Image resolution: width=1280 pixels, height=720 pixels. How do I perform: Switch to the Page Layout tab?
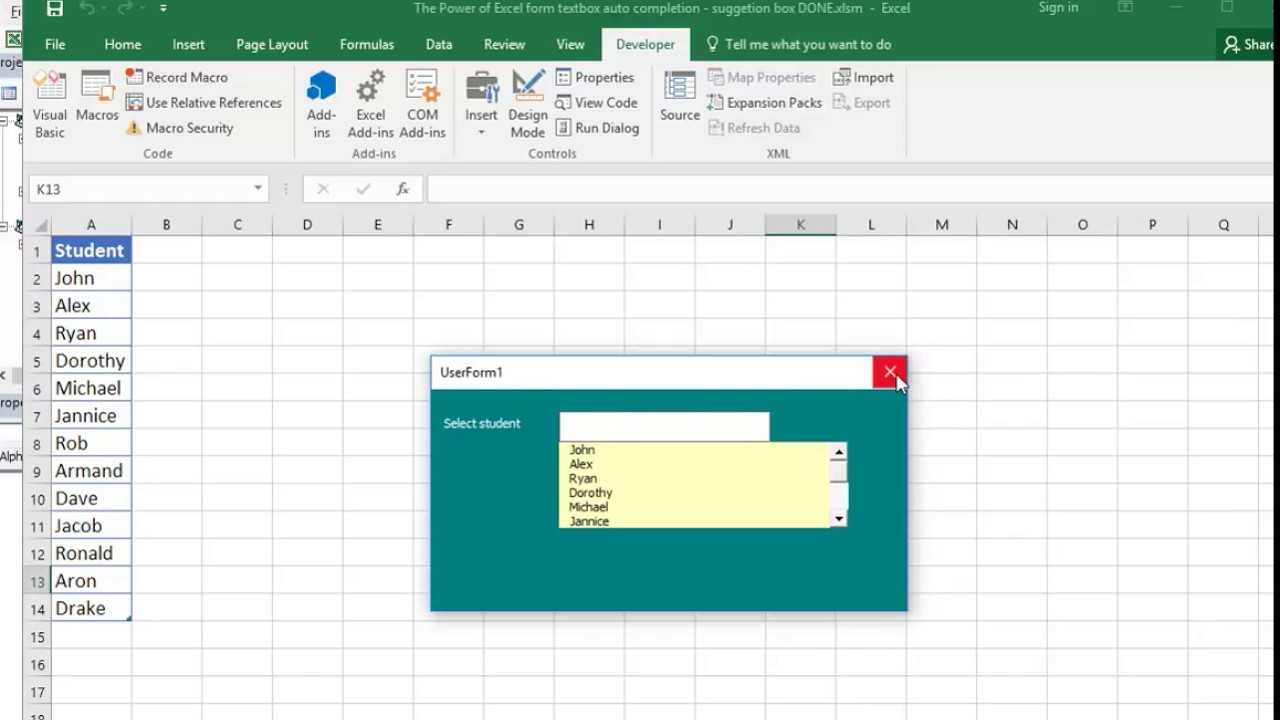click(x=272, y=44)
